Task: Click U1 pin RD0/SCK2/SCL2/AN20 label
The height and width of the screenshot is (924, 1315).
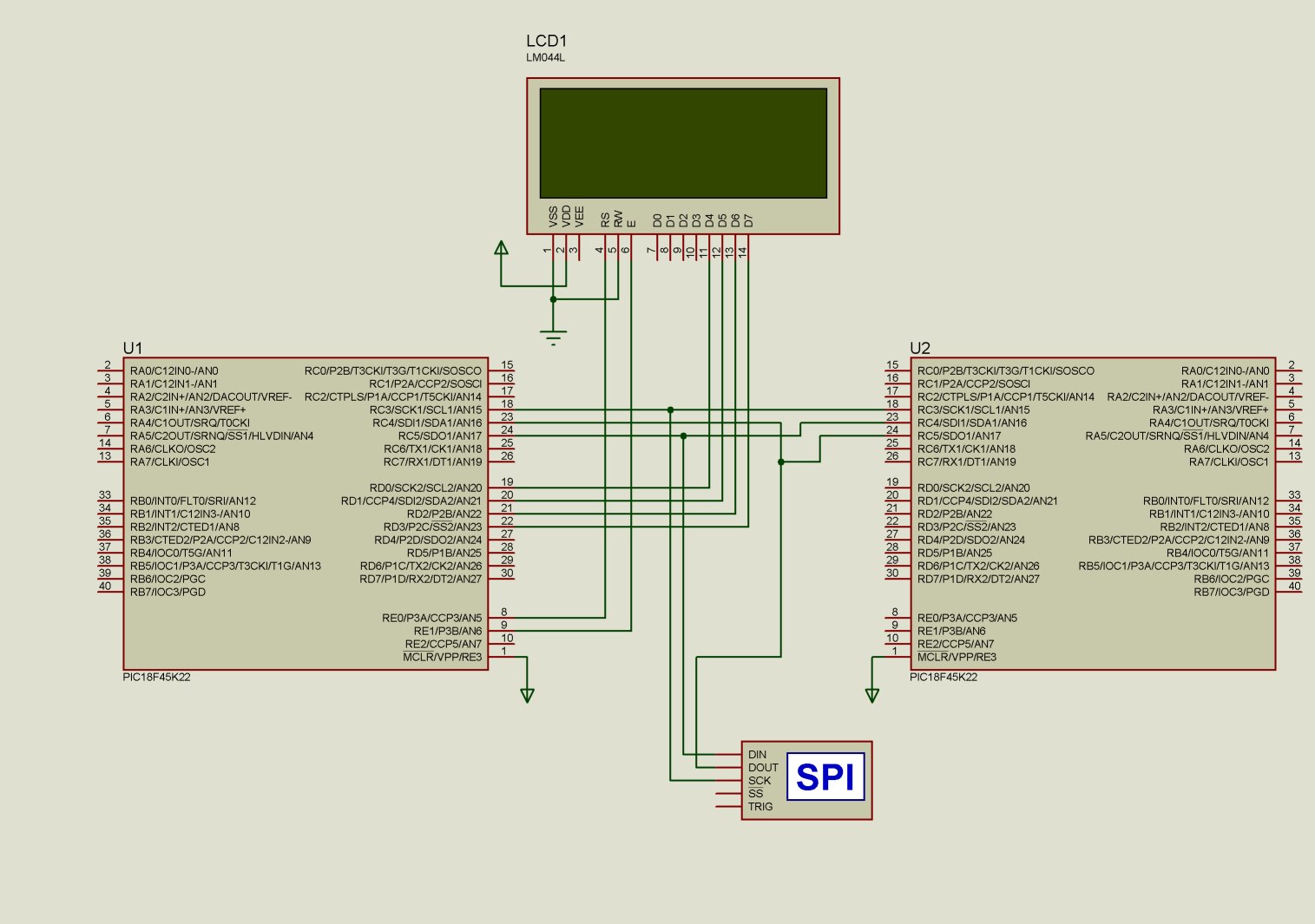Action: 425,488
